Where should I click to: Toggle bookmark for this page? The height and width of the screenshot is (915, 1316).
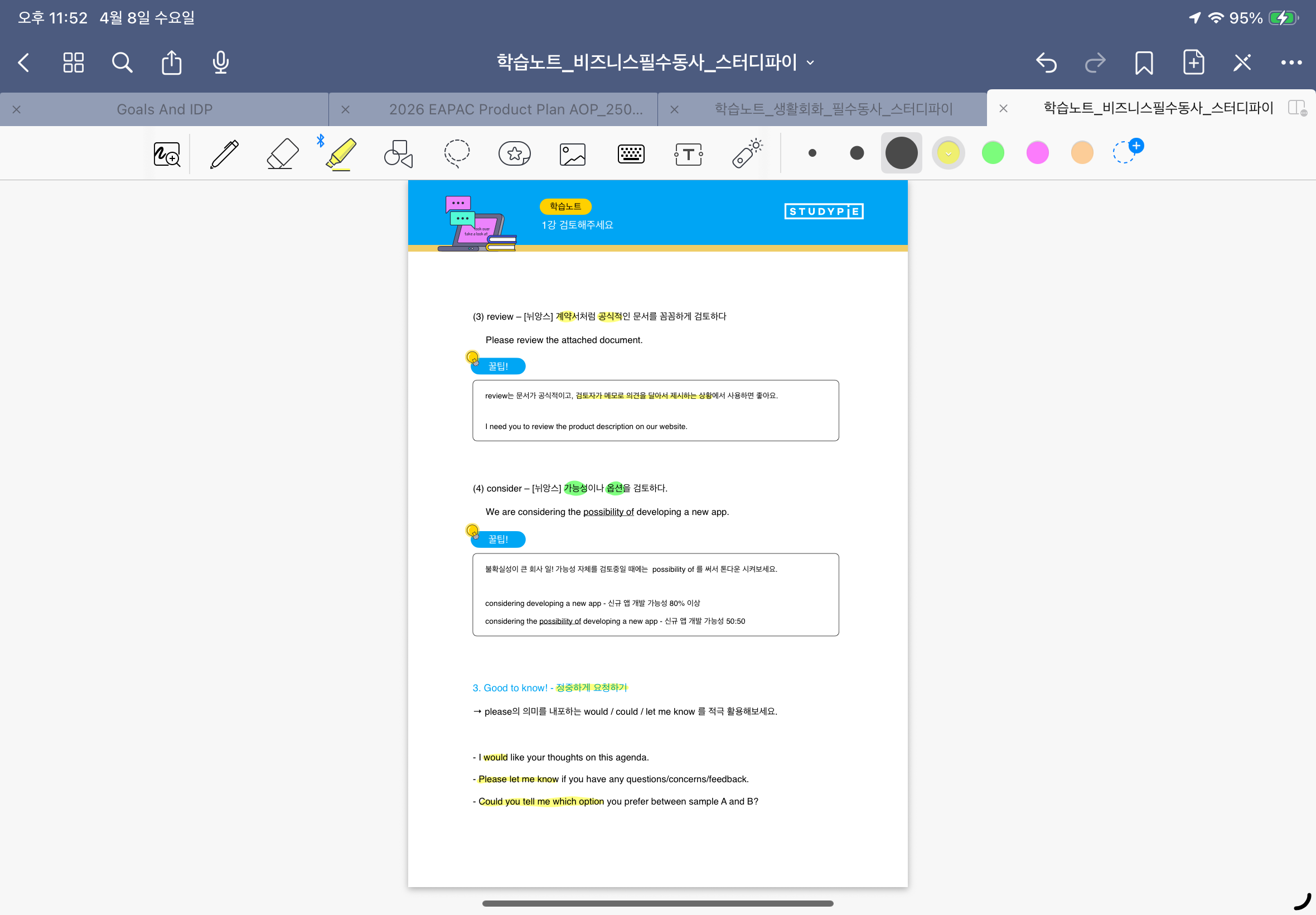[1144, 62]
